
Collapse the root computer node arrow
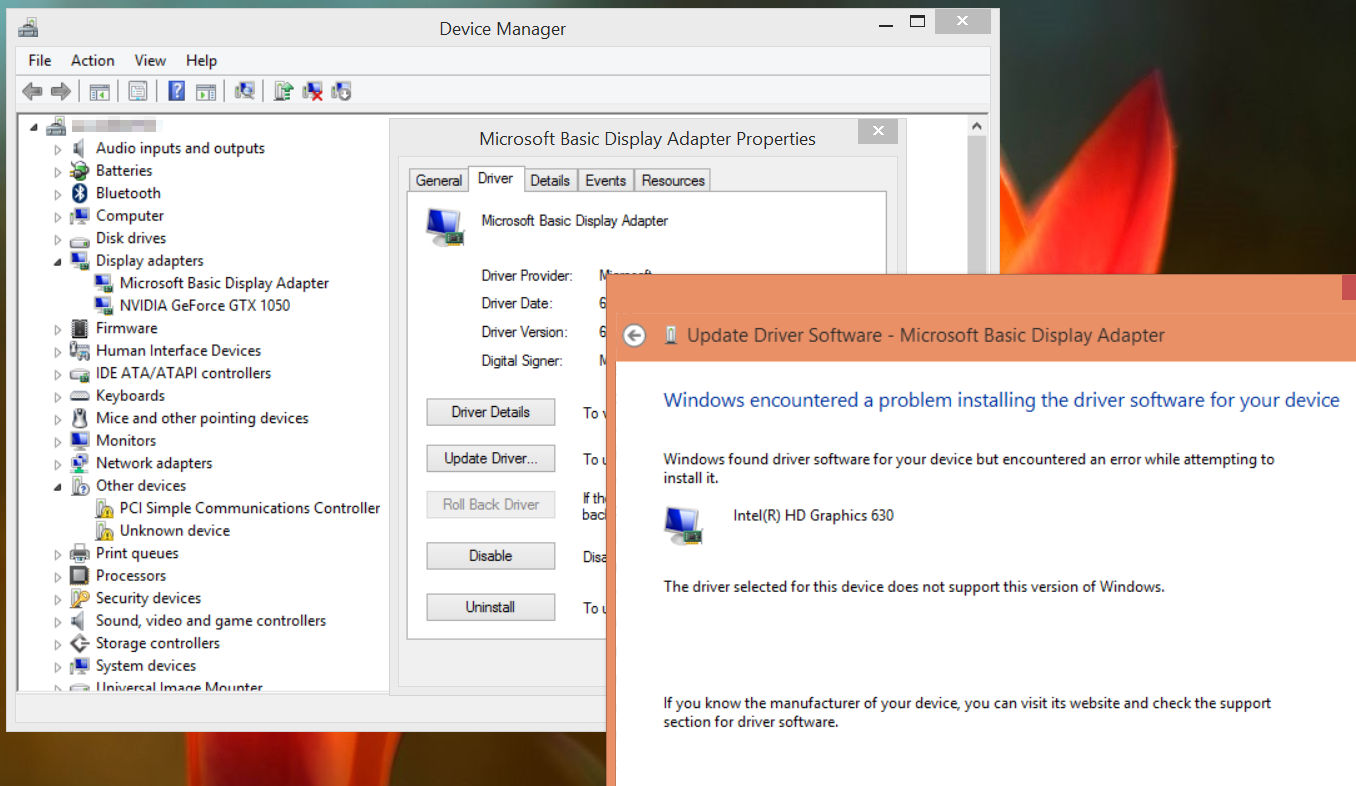click(34, 127)
